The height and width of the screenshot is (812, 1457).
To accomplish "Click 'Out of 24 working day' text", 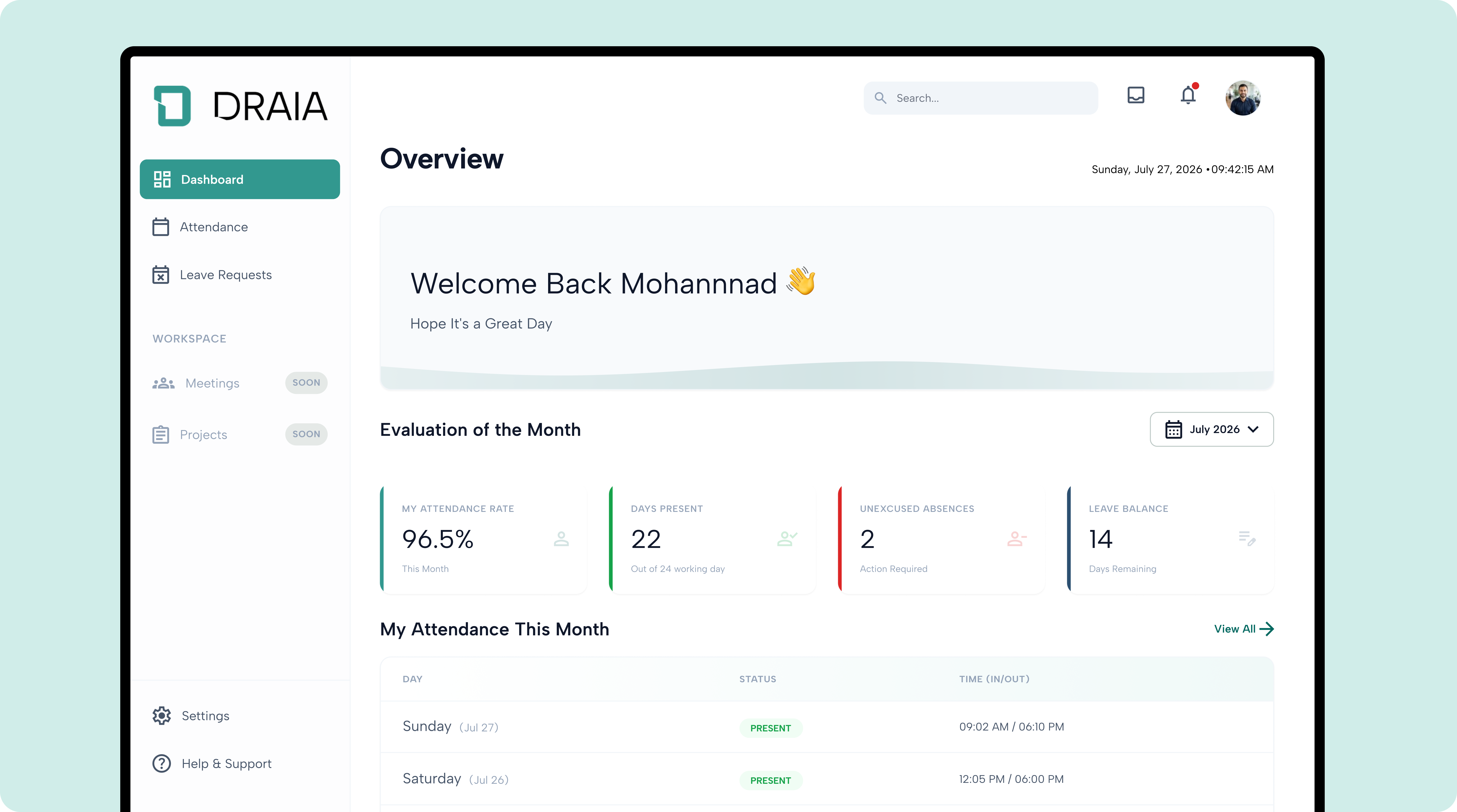I will [678, 569].
